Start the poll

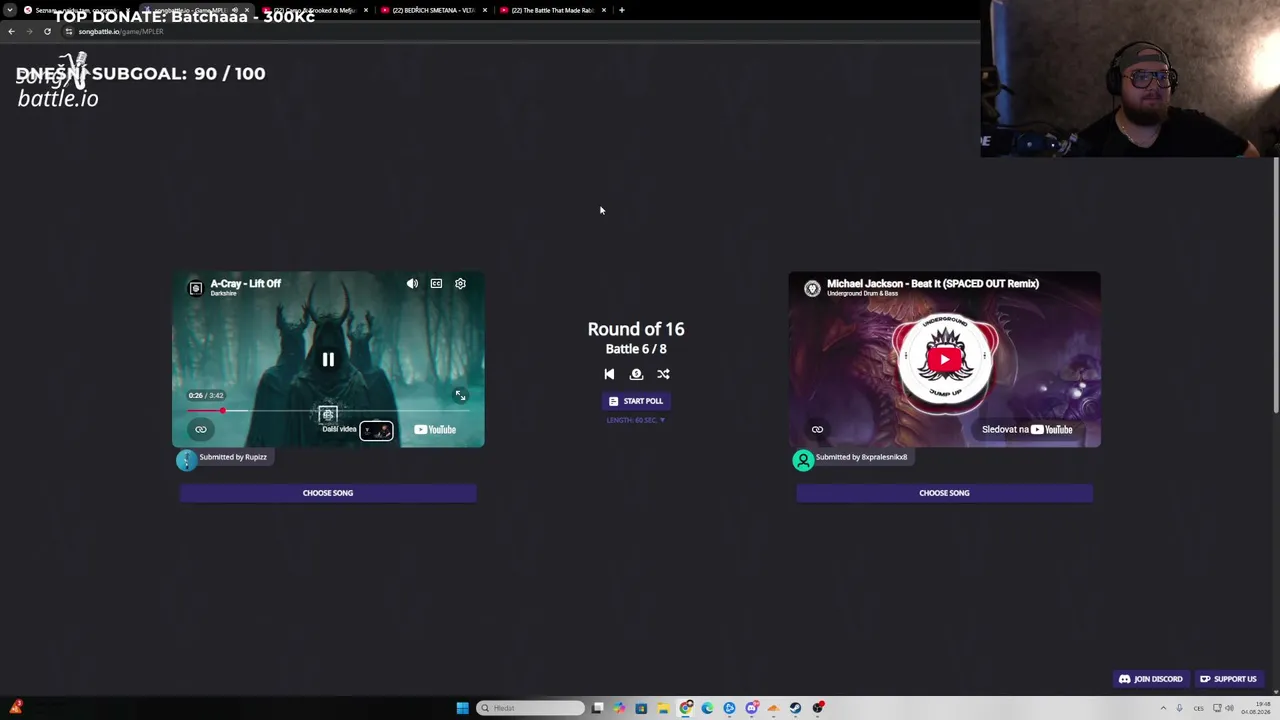[636, 401]
